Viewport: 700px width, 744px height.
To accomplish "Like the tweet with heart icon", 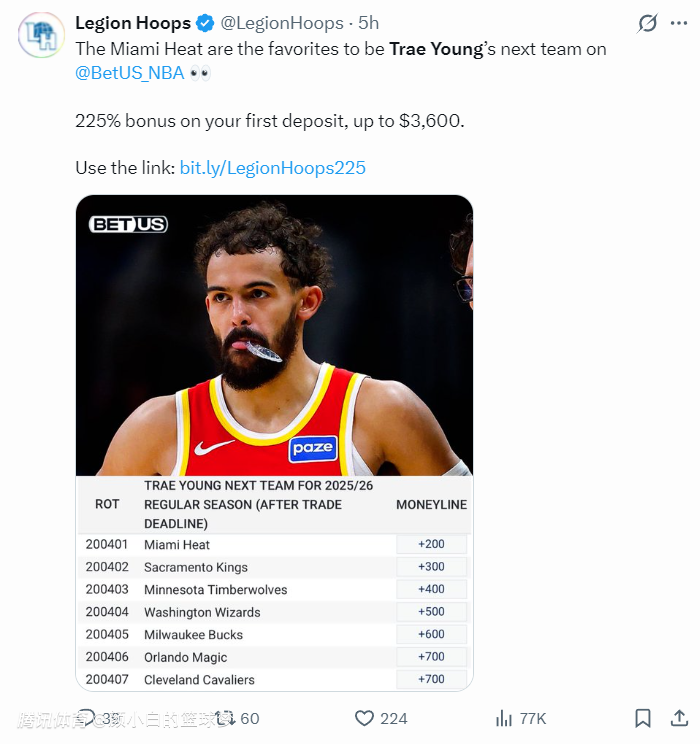I will 365,718.
